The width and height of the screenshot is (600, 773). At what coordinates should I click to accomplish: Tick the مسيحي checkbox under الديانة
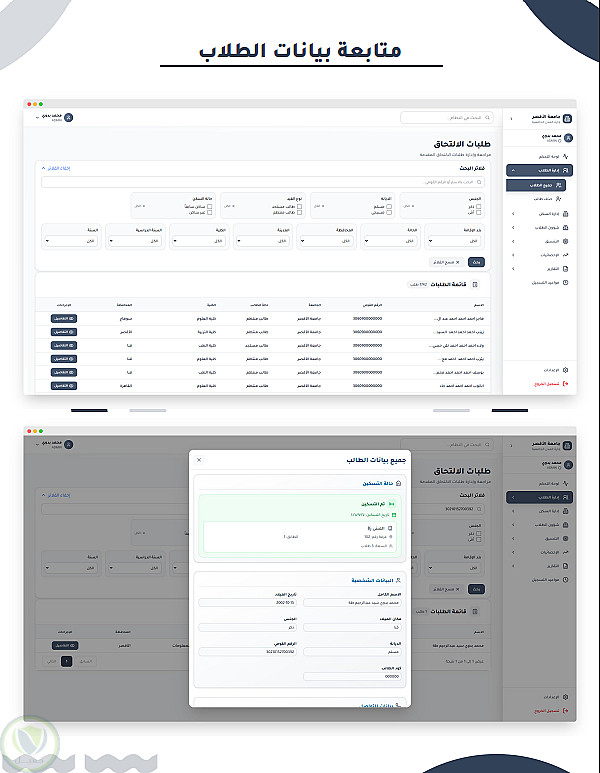(388, 212)
